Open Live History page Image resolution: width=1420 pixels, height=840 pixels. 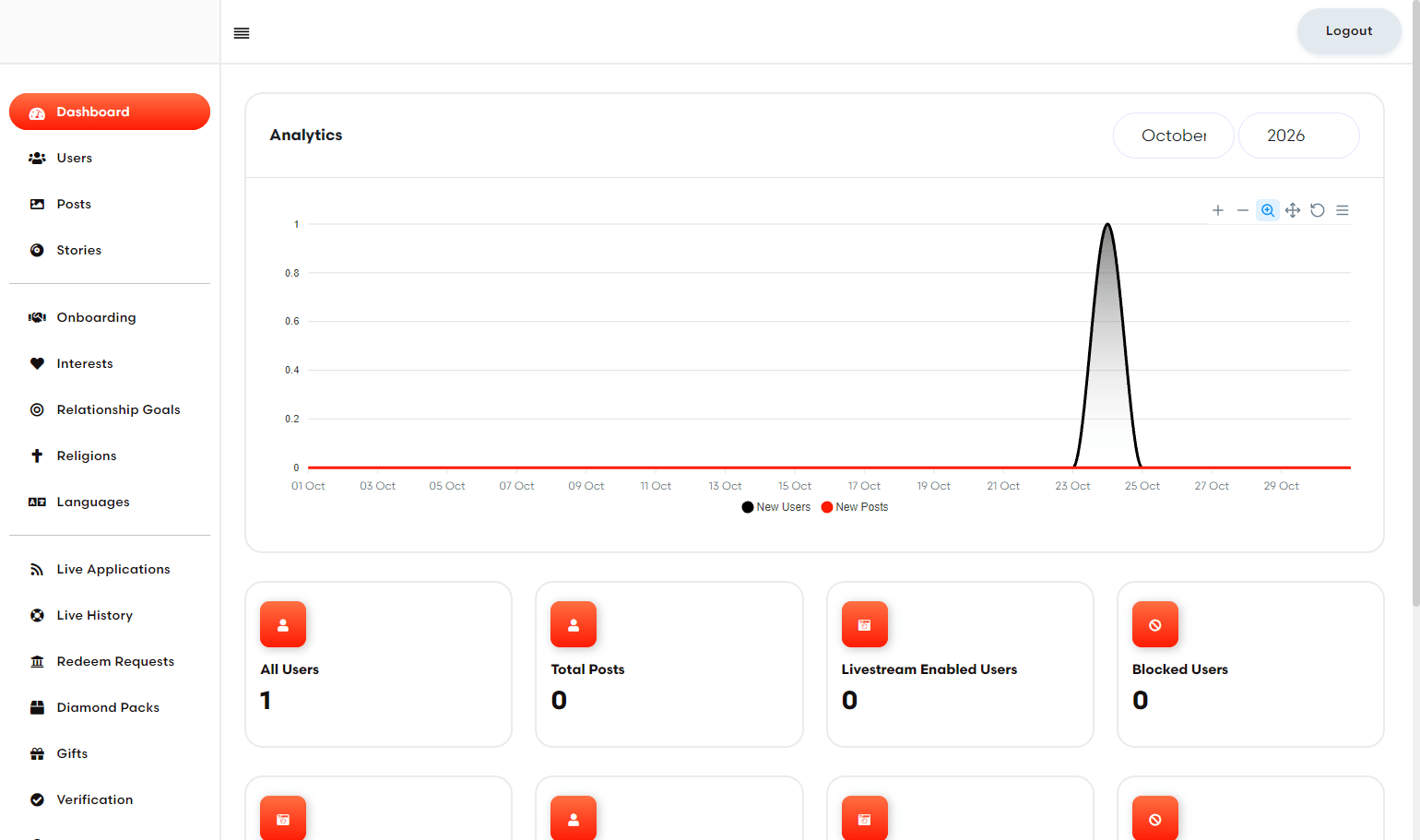click(110, 615)
